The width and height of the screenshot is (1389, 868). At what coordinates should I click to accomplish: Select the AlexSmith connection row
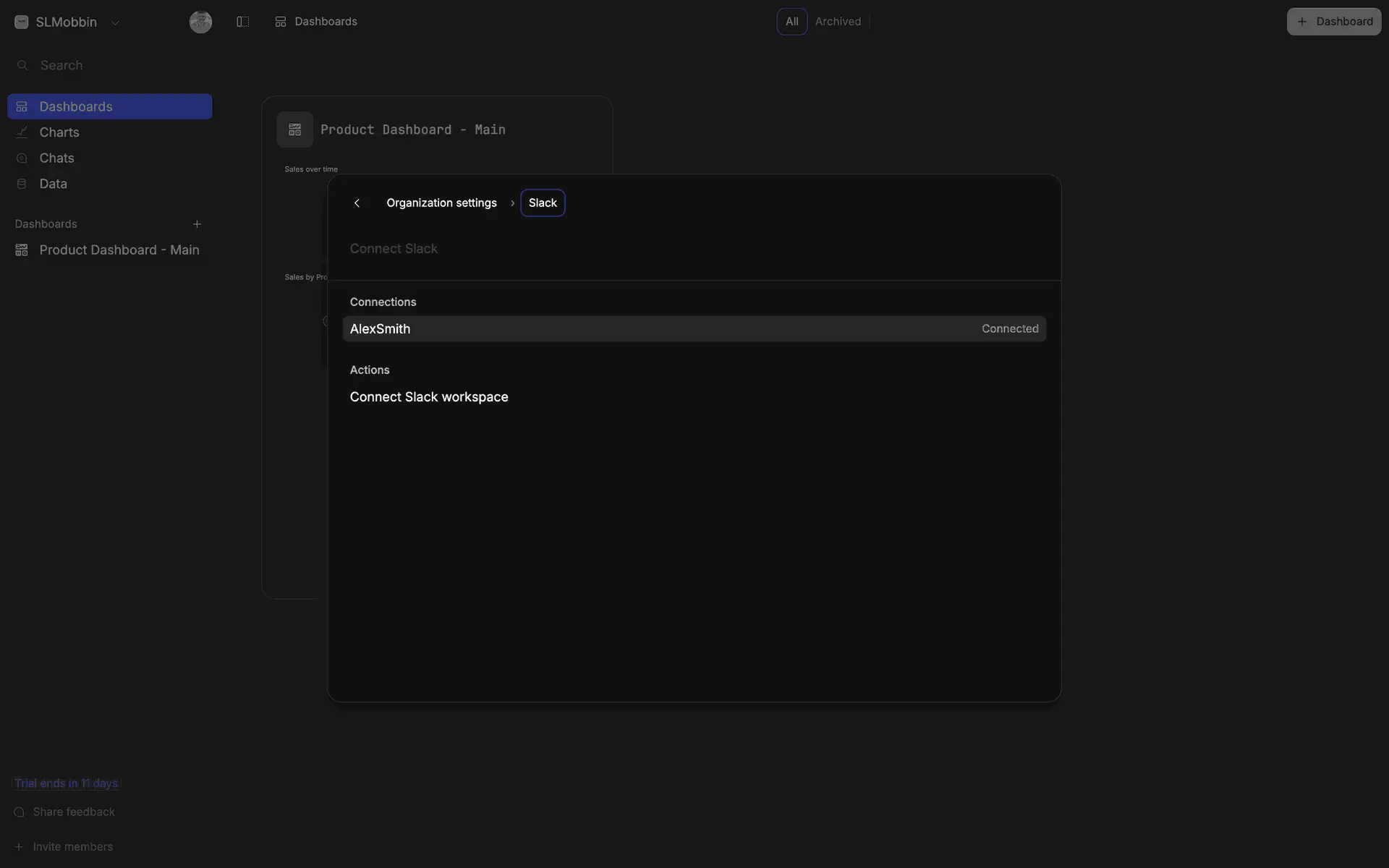[x=693, y=329]
